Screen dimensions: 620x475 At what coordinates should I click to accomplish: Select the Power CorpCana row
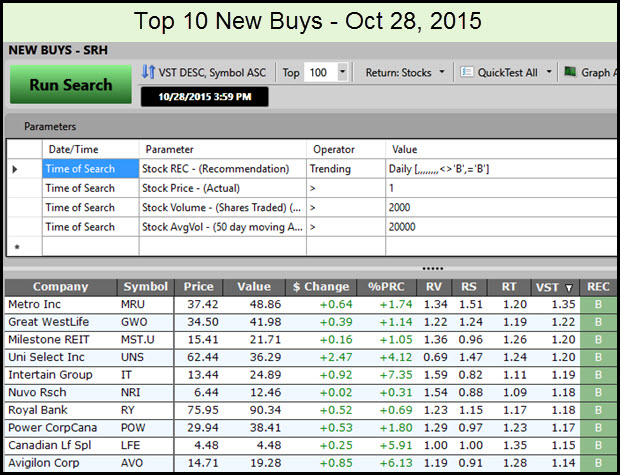pyautogui.click(x=310, y=428)
